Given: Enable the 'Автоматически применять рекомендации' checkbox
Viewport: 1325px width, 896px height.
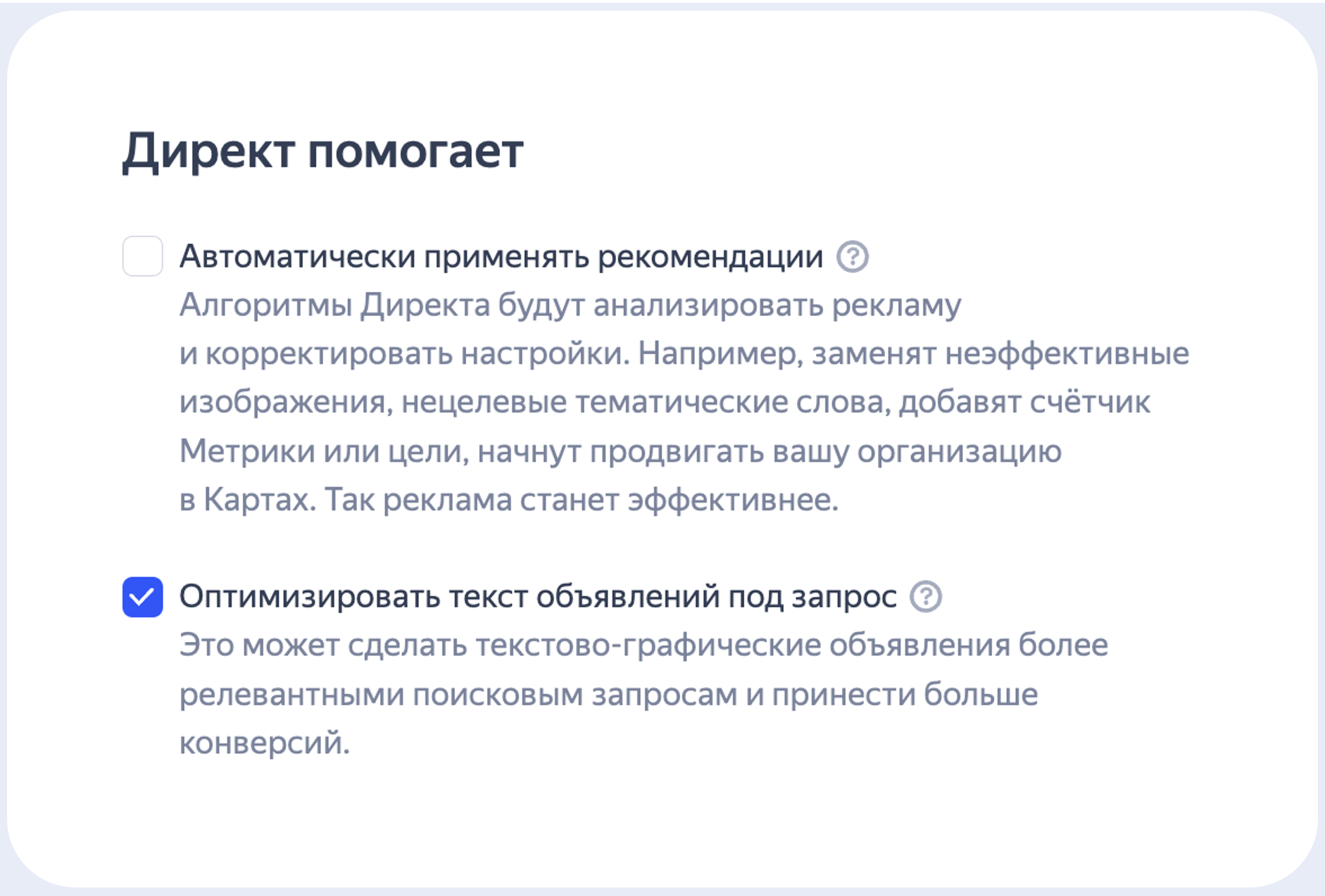Looking at the screenshot, I should point(142,256).
